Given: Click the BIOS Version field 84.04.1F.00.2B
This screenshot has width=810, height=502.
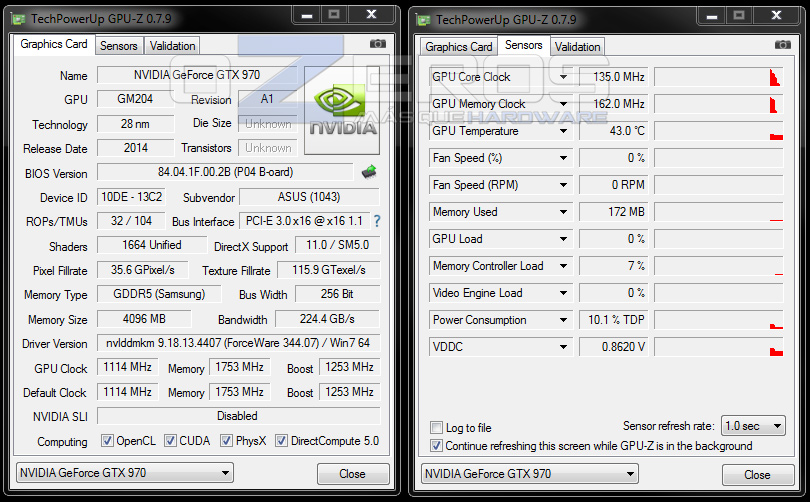Looking at the screenshot, I should click(225, 172).
